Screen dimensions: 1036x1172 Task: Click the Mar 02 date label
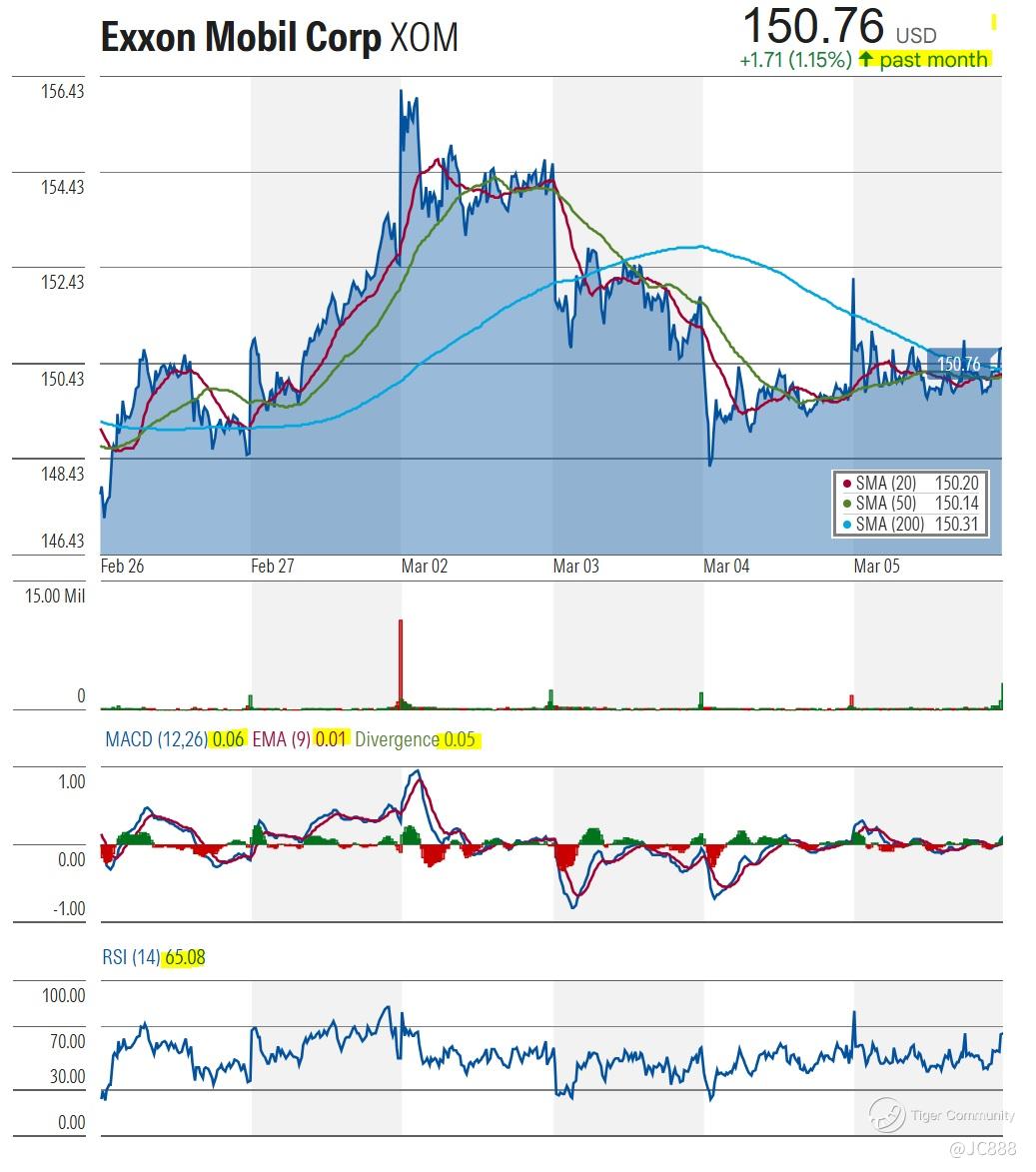(425, 567)
